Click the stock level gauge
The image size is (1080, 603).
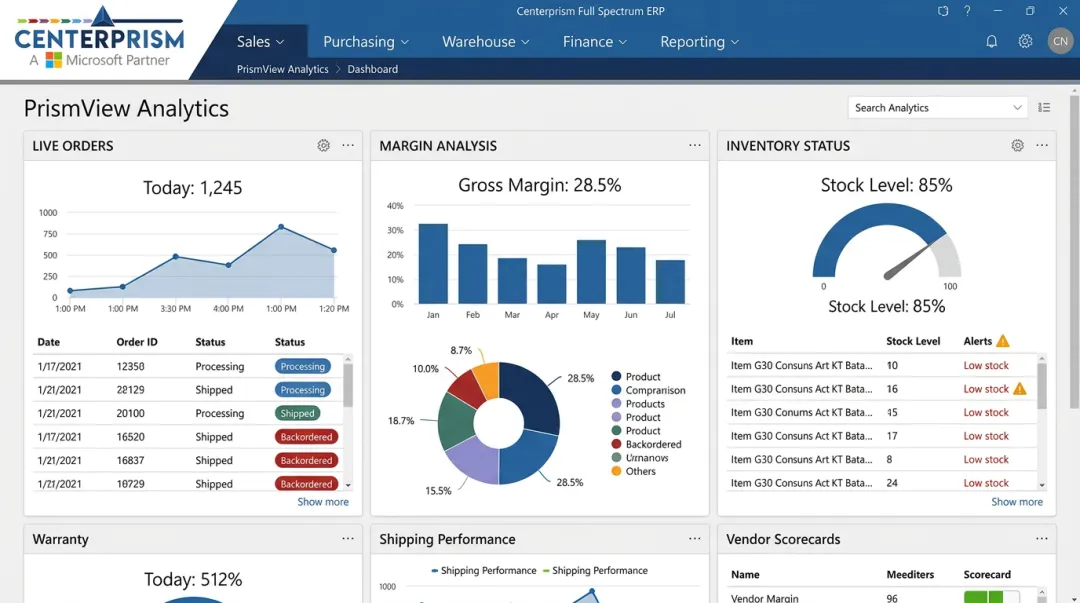pyautogui.click(x=886, y=241)
